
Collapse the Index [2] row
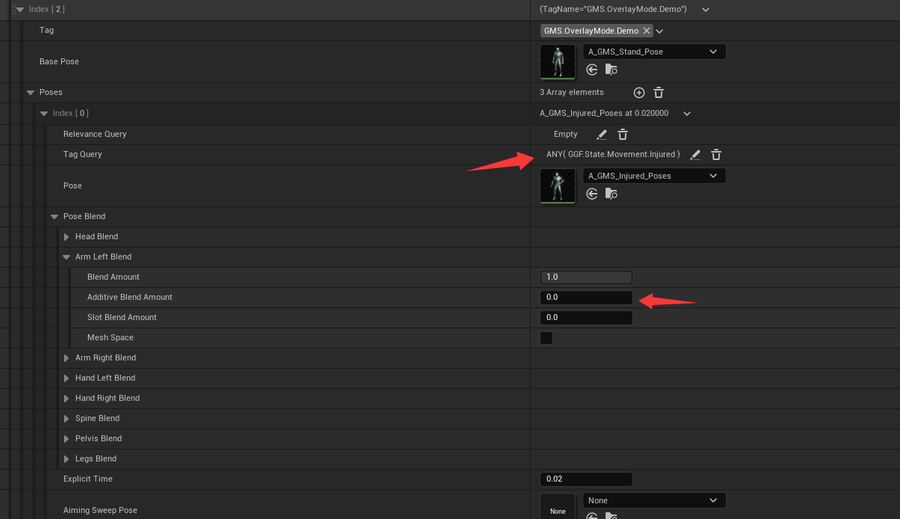(x=20, y=9)
